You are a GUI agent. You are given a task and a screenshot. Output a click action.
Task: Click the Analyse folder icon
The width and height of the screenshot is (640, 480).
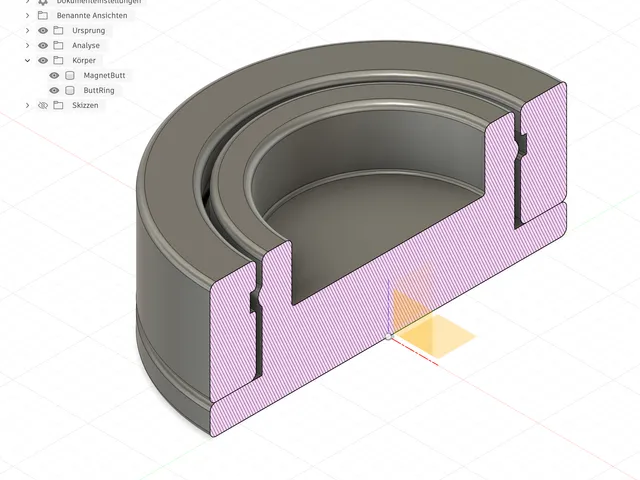tap(58, 45)
